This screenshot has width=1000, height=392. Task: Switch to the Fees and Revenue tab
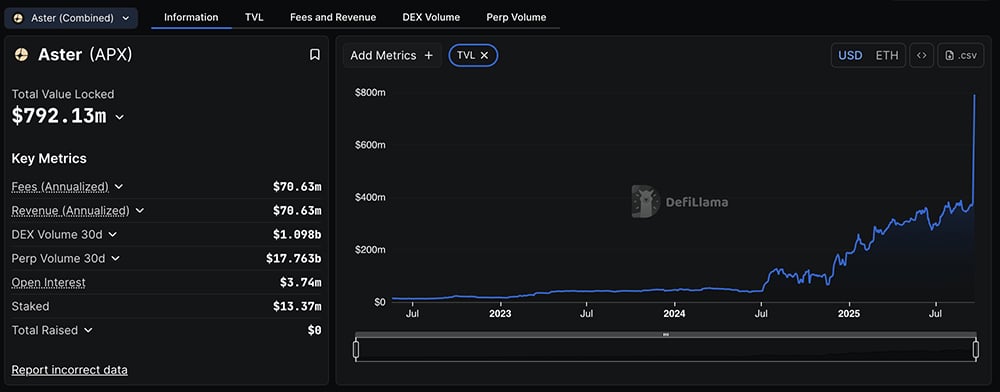pyautogui.click(x=333, y=17)
